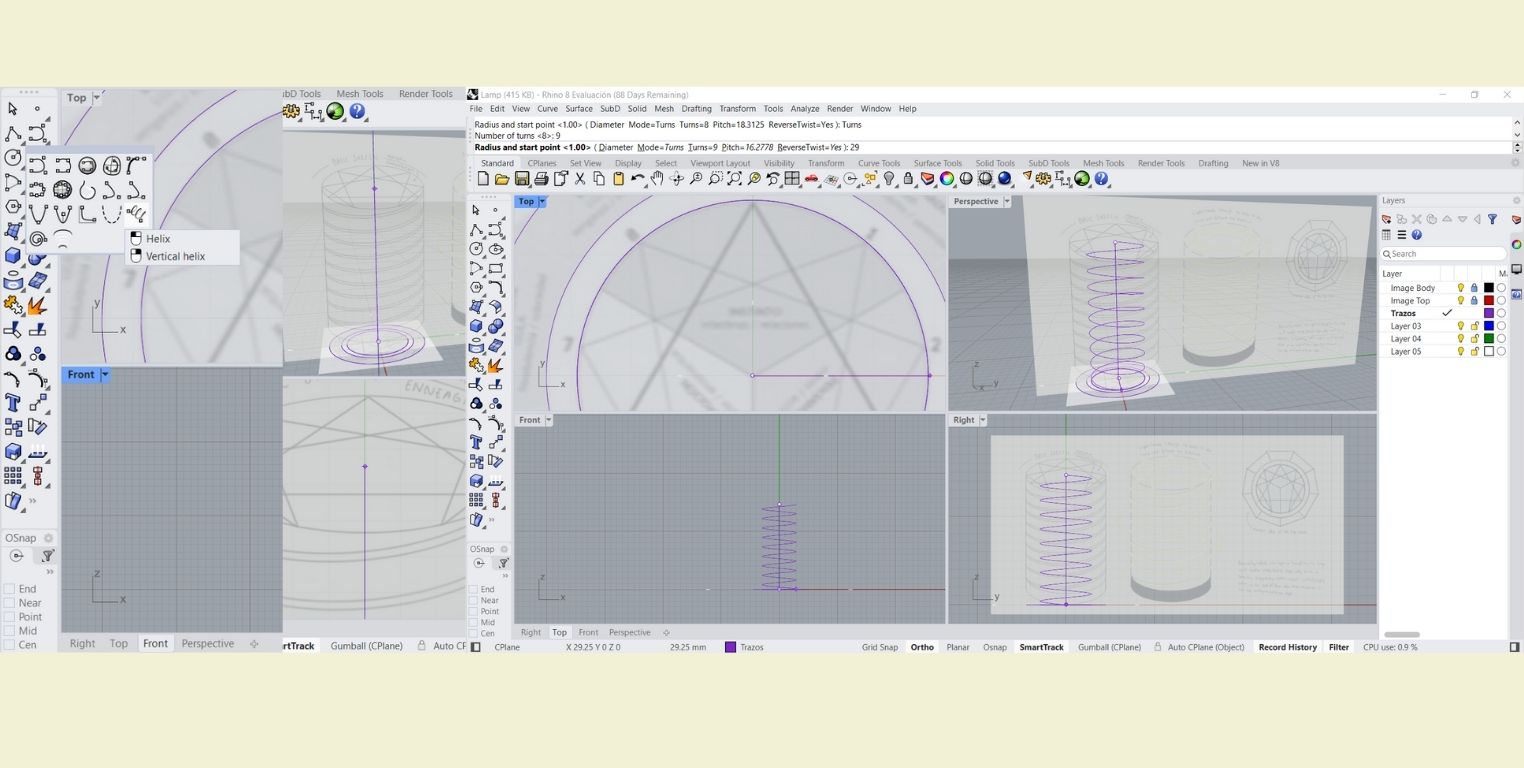The width and height of the screenshot is (1524, 768).
Task: Click the Diameter option in command line
Action: point(618,147)
